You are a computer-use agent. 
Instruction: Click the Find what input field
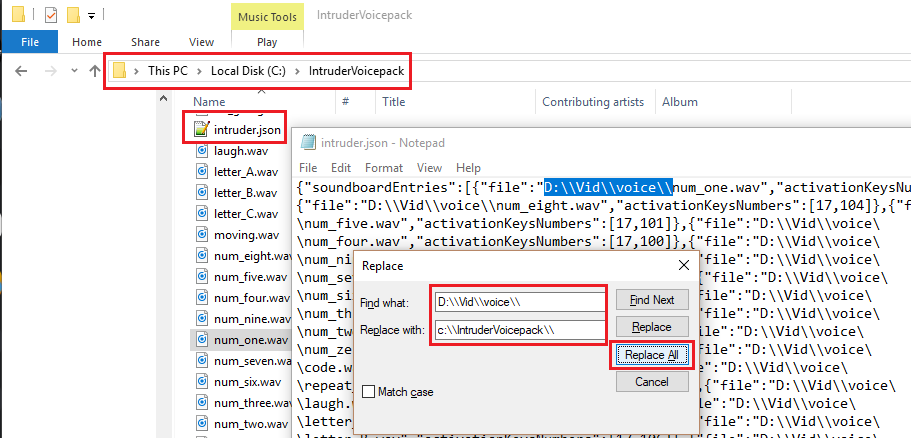coord(519,301)
